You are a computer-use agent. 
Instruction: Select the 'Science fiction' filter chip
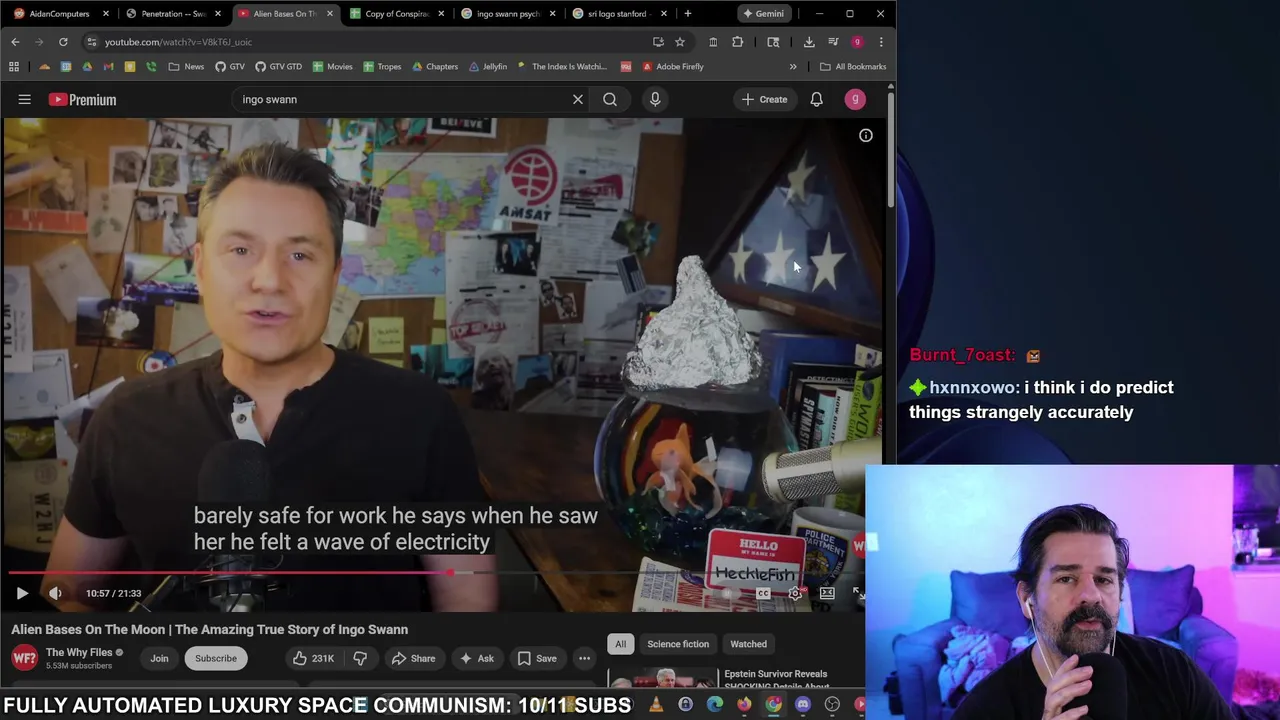pos(678,644)
